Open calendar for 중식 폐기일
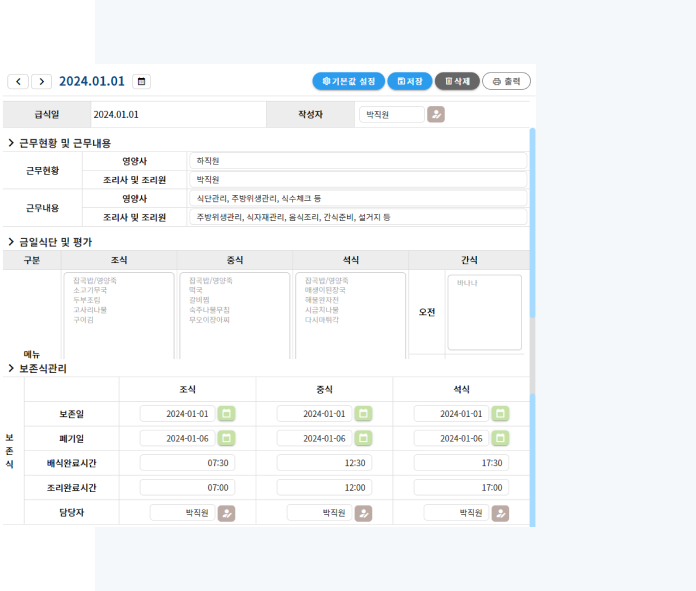Screen dimensions: 696x591 pos(363,439)
